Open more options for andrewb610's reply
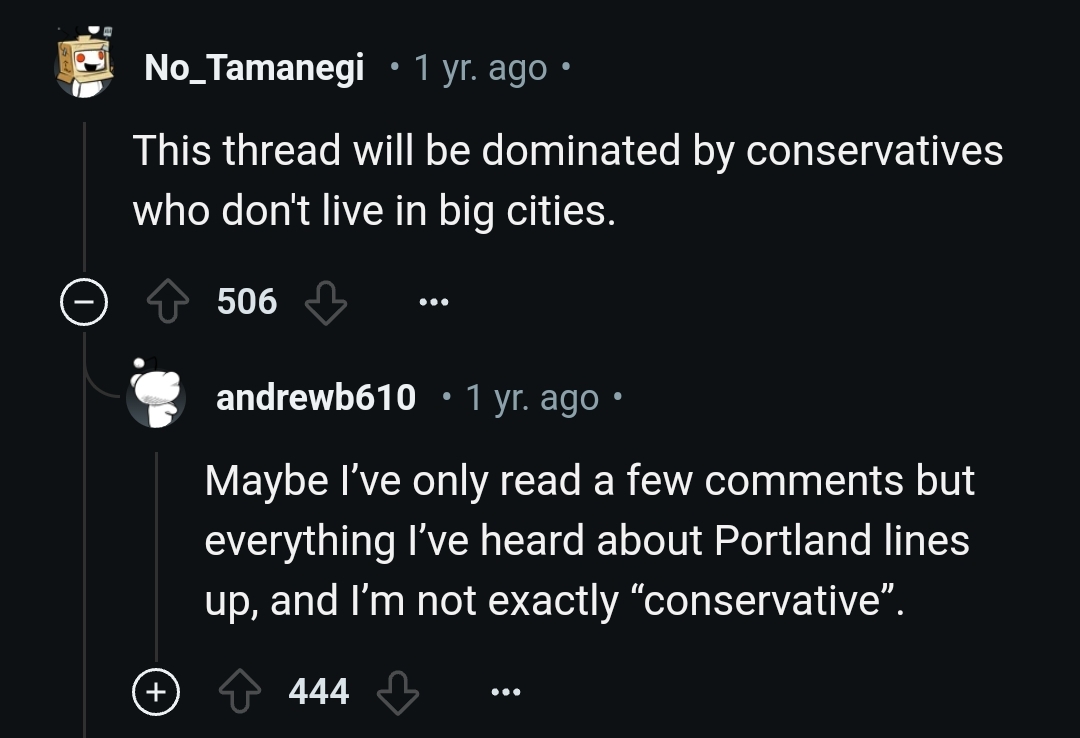The height and width of the screenshot is (738, 1080). (506, 691)
